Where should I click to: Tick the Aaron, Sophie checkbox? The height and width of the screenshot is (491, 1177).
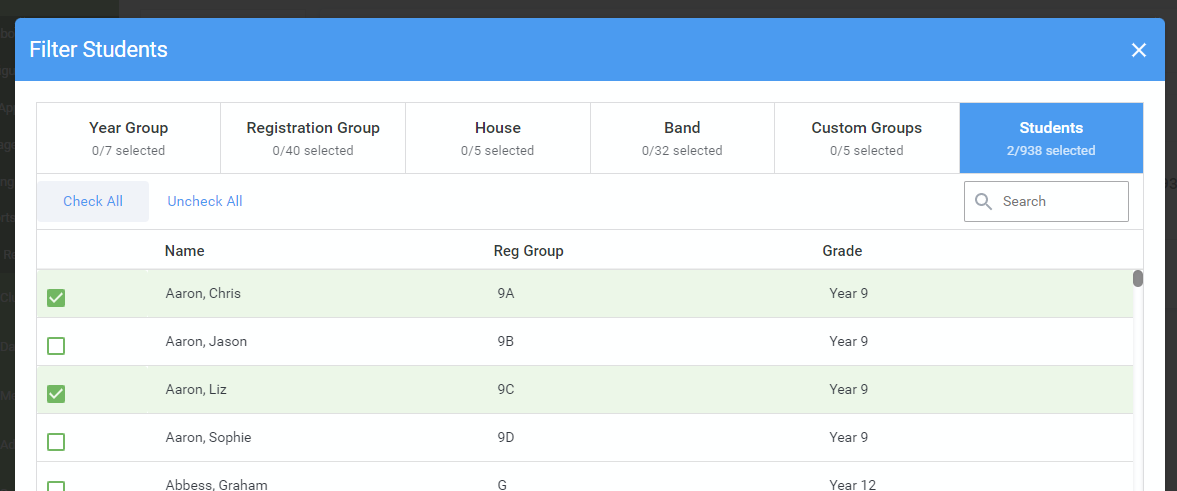pos(56,441)
